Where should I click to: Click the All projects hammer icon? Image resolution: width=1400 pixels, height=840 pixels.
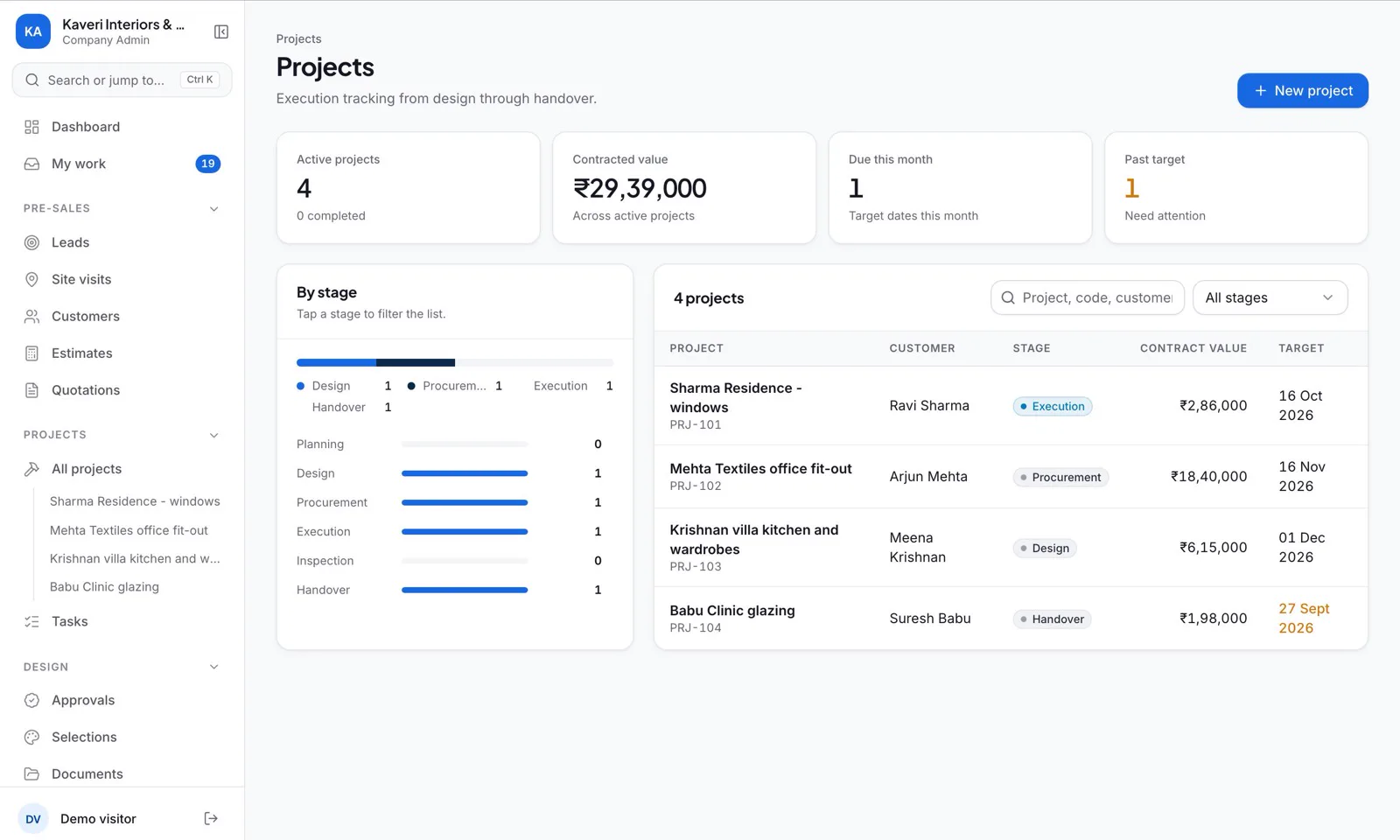click(31, 469)
